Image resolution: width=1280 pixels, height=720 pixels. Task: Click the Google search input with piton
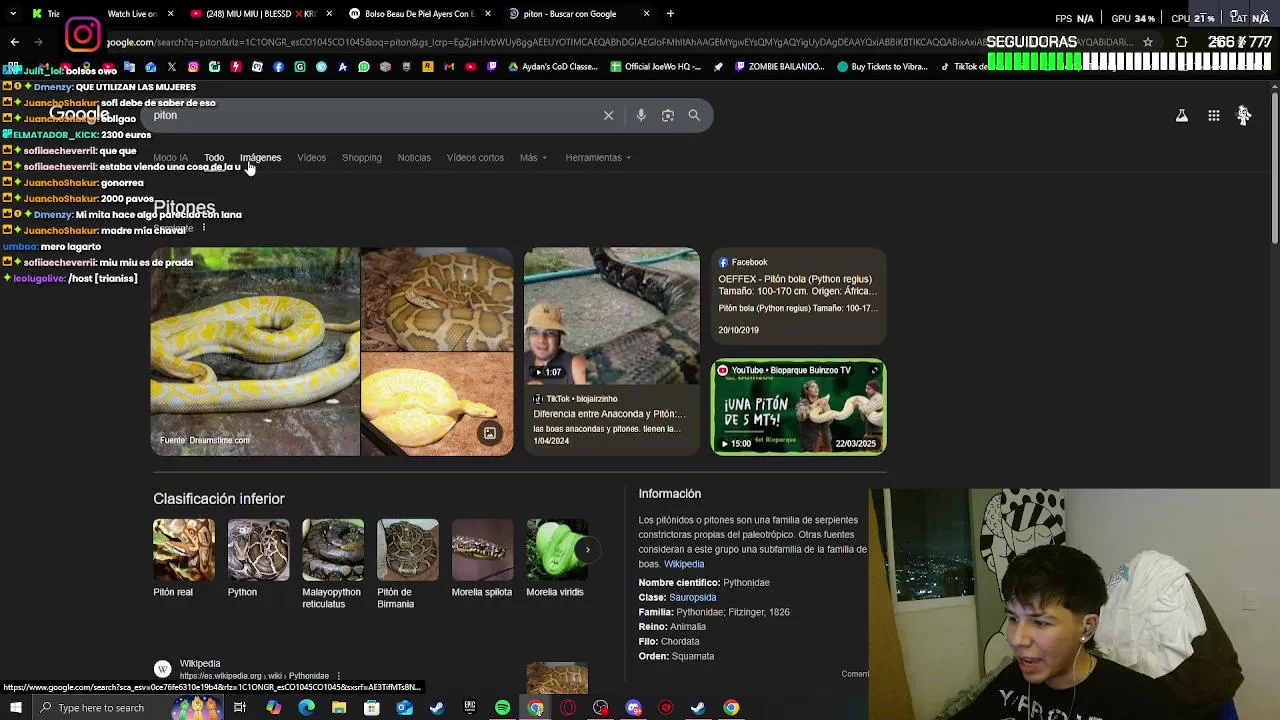375,115
